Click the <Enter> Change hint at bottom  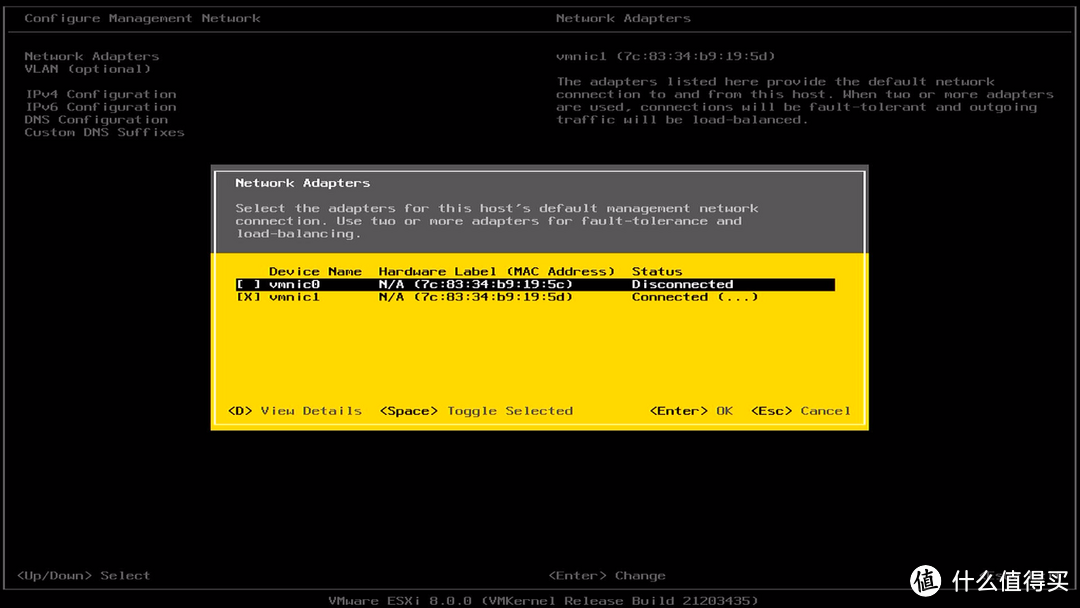[x=607, y=576]
